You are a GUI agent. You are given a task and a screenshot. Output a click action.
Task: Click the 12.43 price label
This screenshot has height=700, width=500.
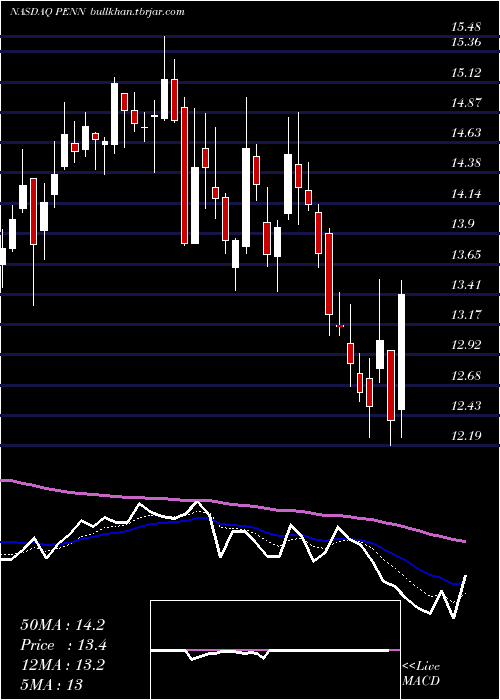[x=466, y=405]
